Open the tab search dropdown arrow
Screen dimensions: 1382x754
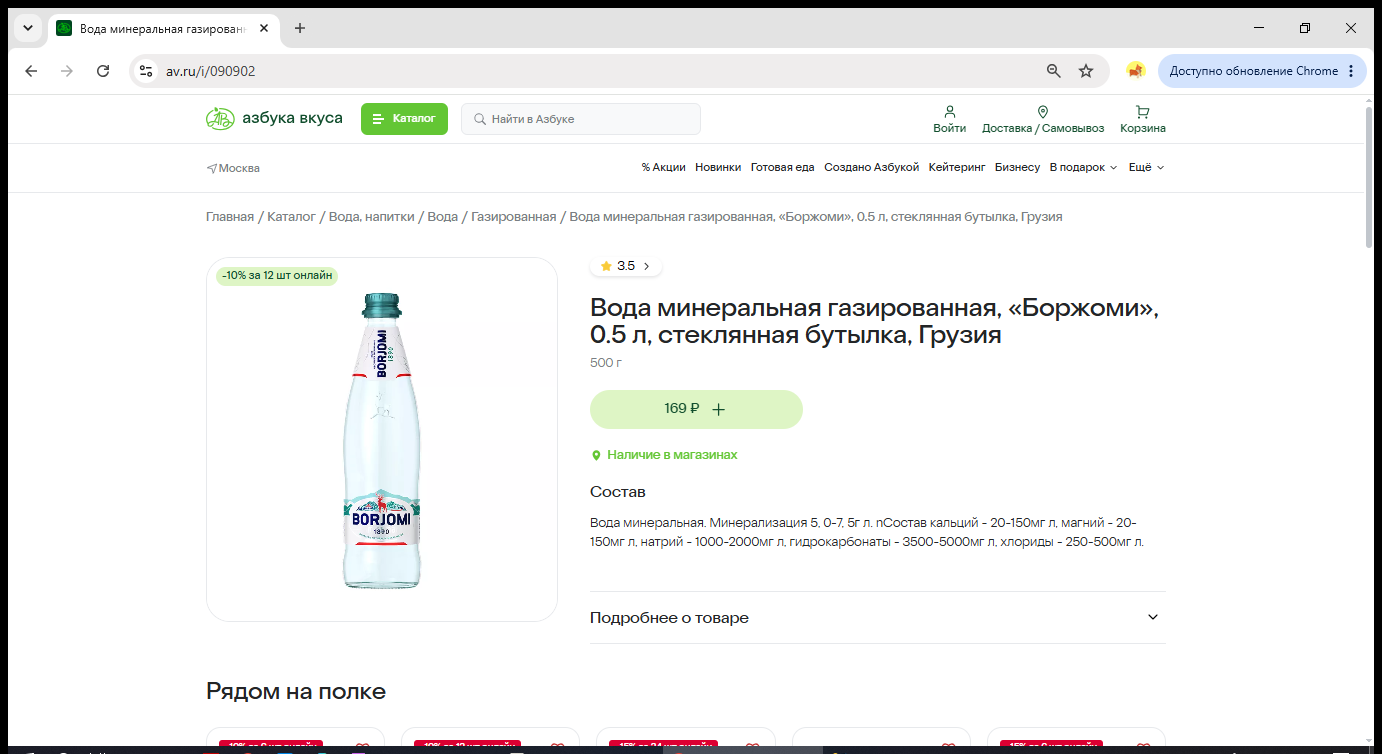pos(28,28)
